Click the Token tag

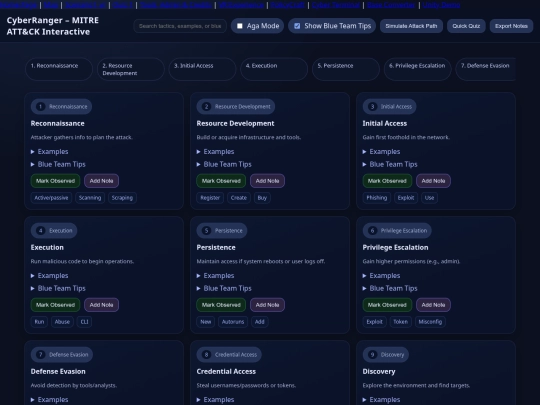401,322
